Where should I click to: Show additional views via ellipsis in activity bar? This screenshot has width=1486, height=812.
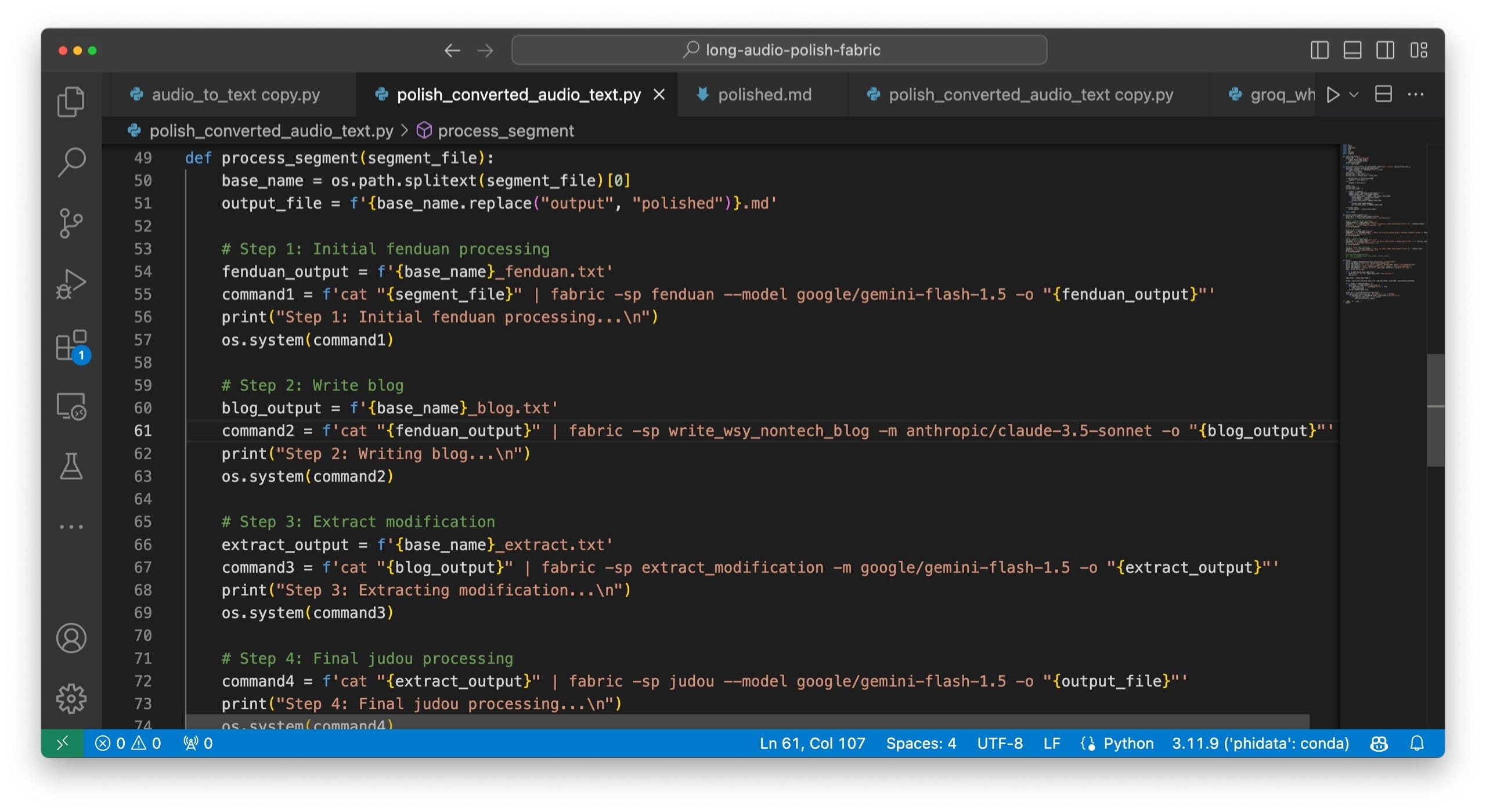pyautogui.click(x=71, y=527)
